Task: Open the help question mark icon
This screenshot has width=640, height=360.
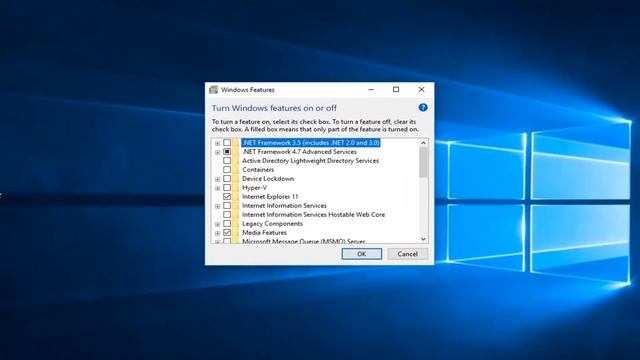Action: [x=423, y=108]
